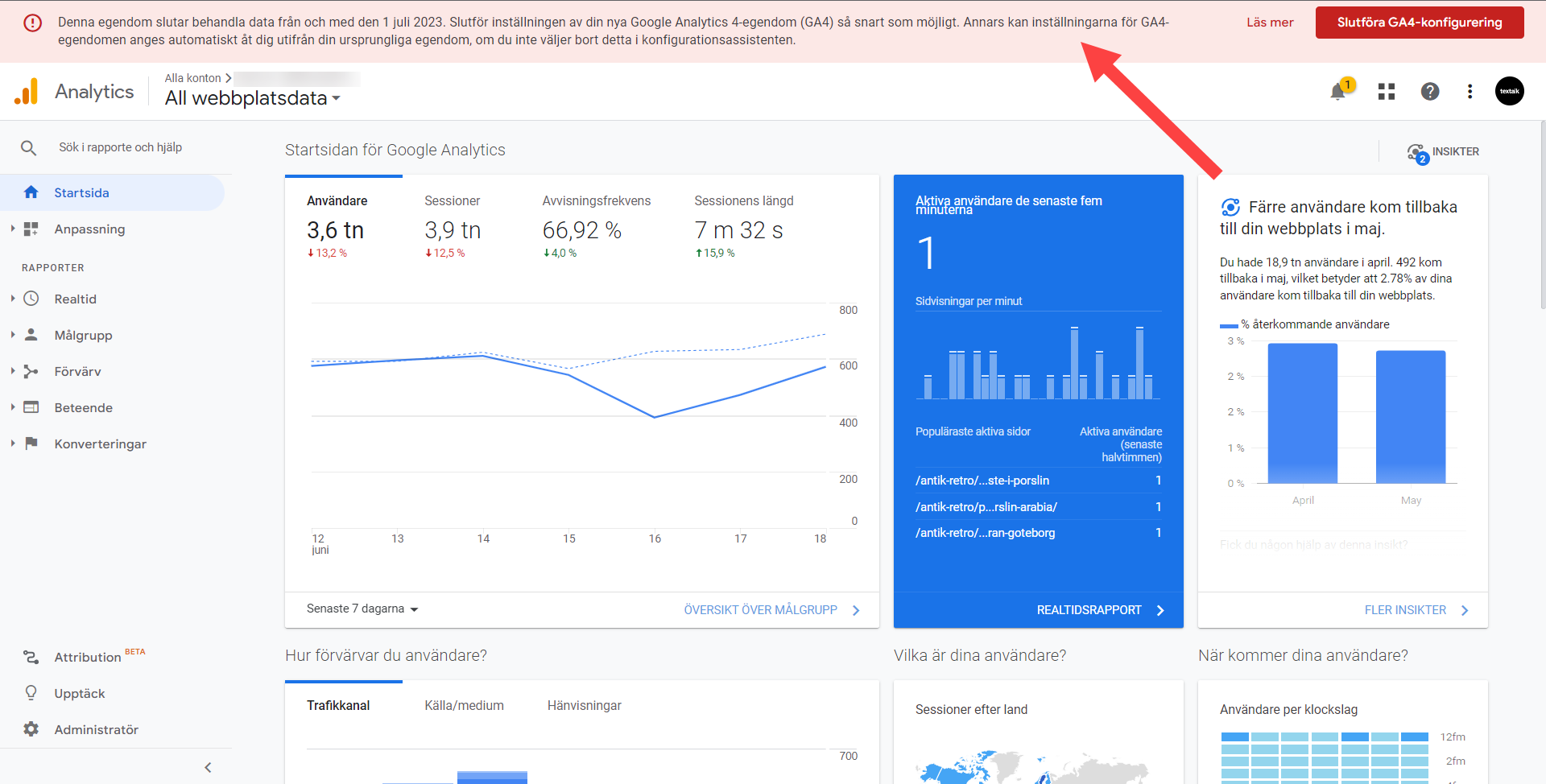Expand the Realtid reports section
Image resolution: width=1546 pixels, height=784 pixels.
[x=13, y=299]
